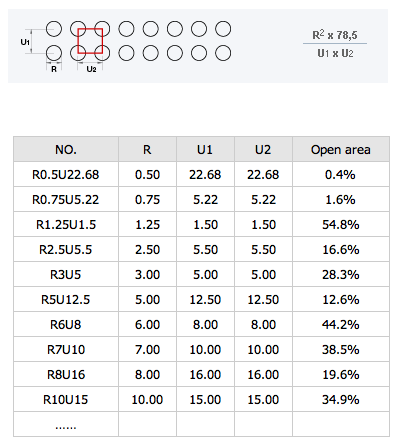Click the U1 column header
Viewport: 401px width, 445px height.
[205, 149]
